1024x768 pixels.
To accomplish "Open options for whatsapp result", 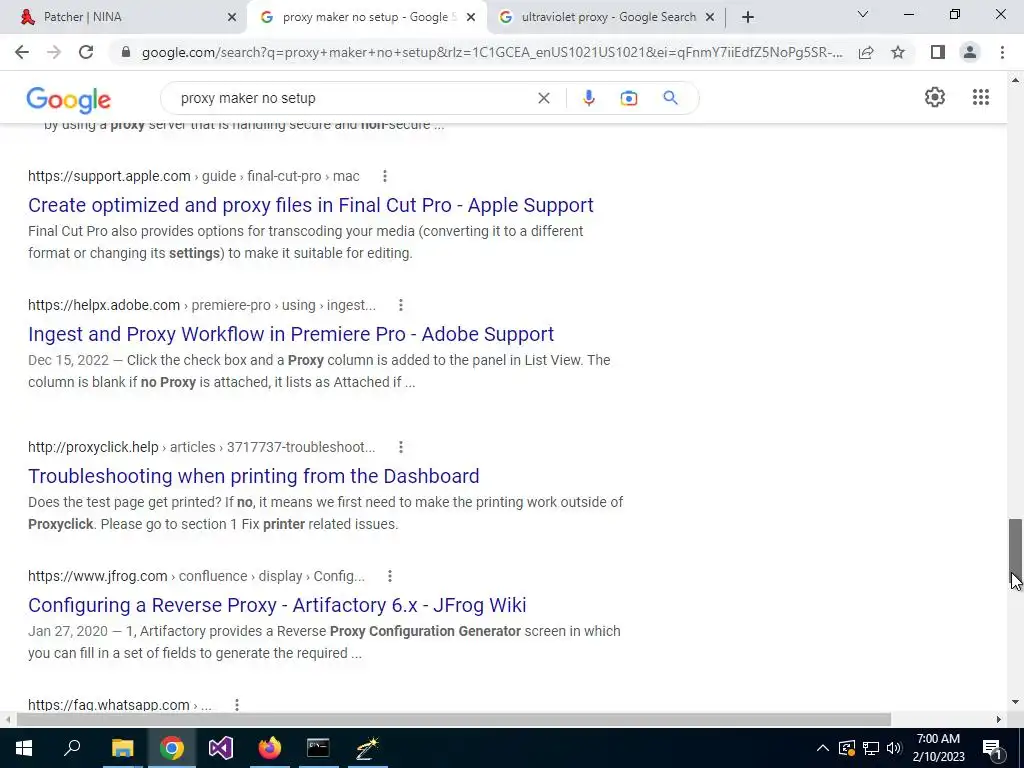I will (237, 705).
